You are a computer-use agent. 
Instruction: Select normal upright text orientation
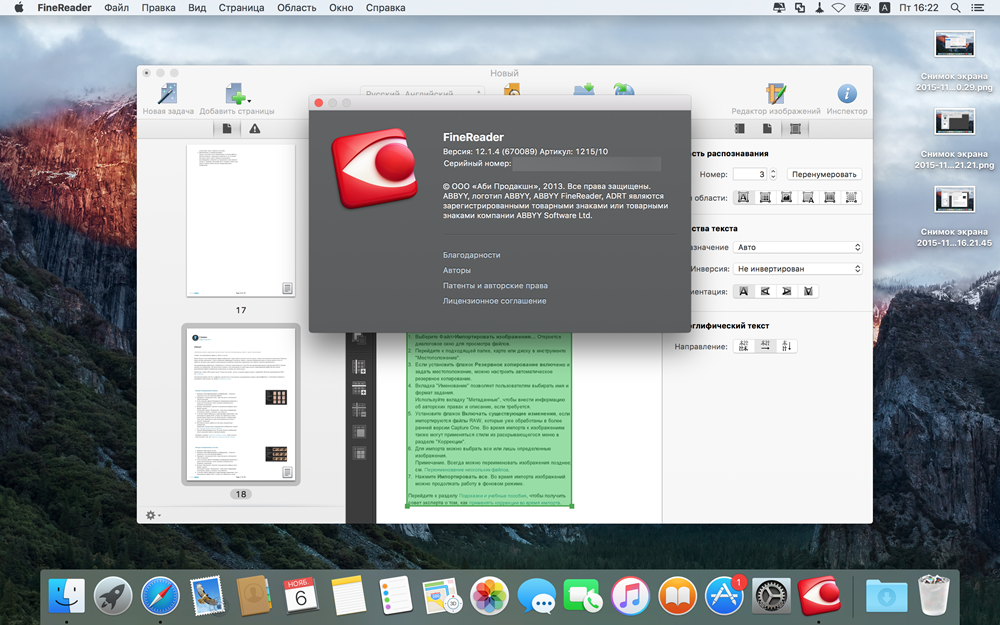[x=743, y=291]
